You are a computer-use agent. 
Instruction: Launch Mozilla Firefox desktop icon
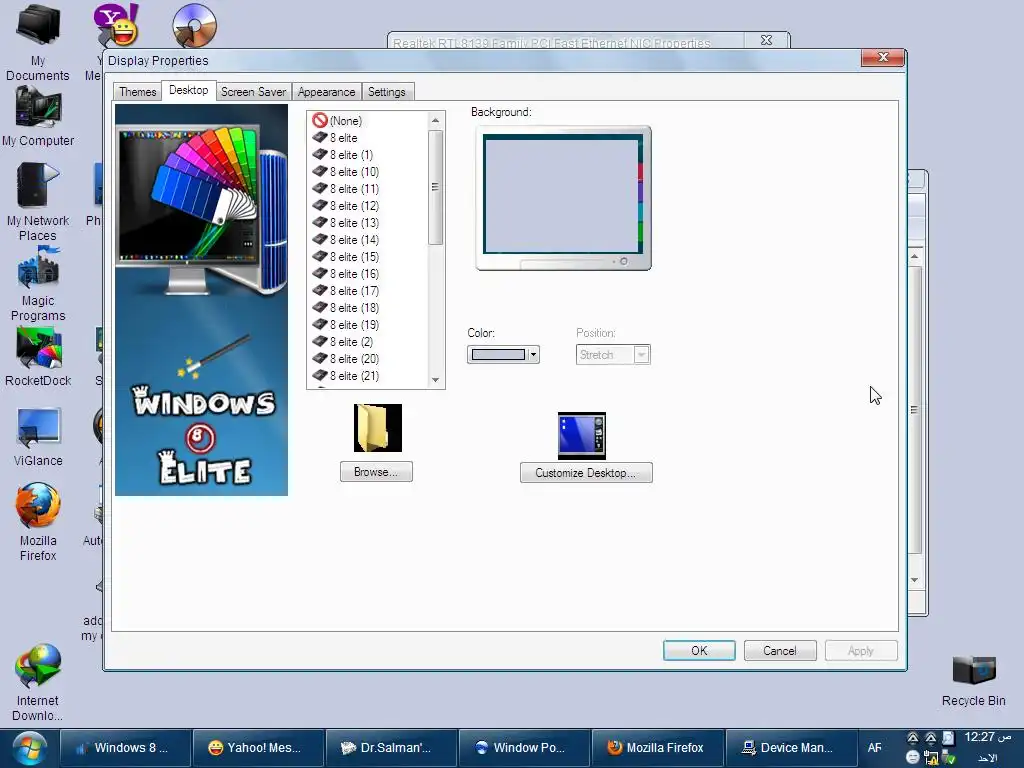(x=38, y=522)
